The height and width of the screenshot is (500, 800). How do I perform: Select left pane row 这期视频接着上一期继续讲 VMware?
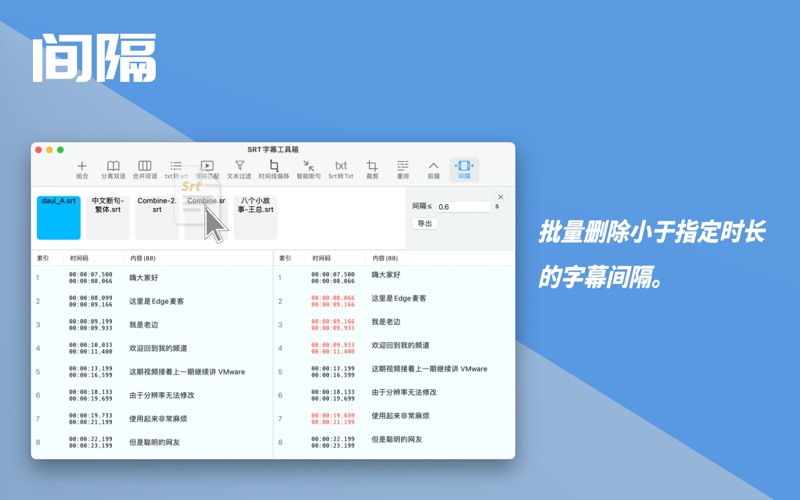152,371
